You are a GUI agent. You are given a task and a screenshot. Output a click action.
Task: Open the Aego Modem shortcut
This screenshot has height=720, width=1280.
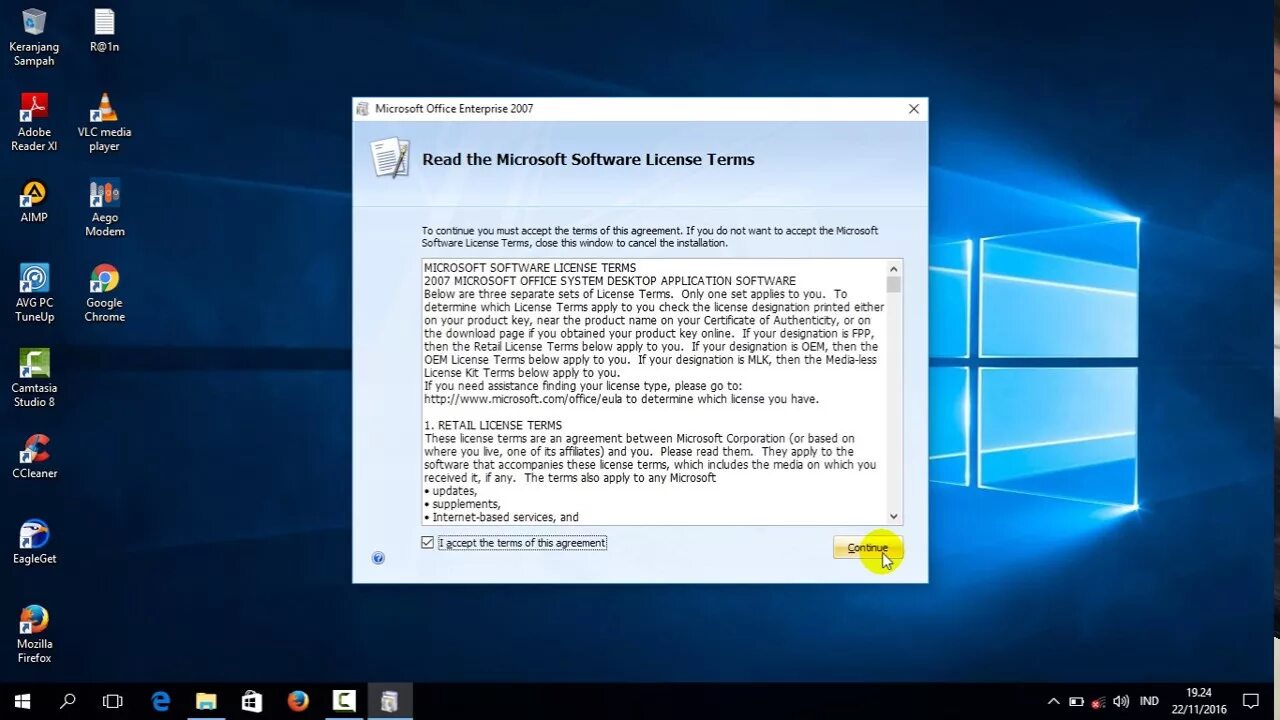pos(104,208)
